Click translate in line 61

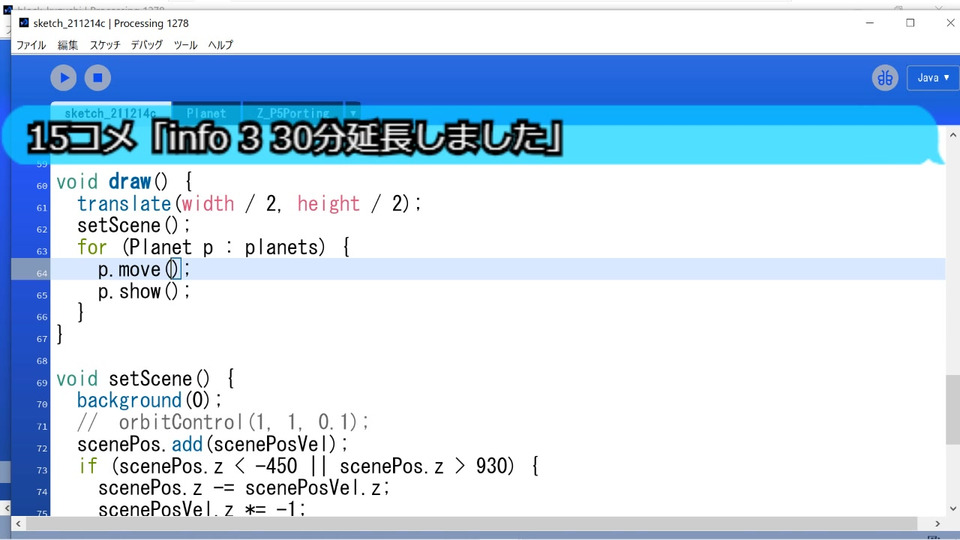click(x=124, y=204)
